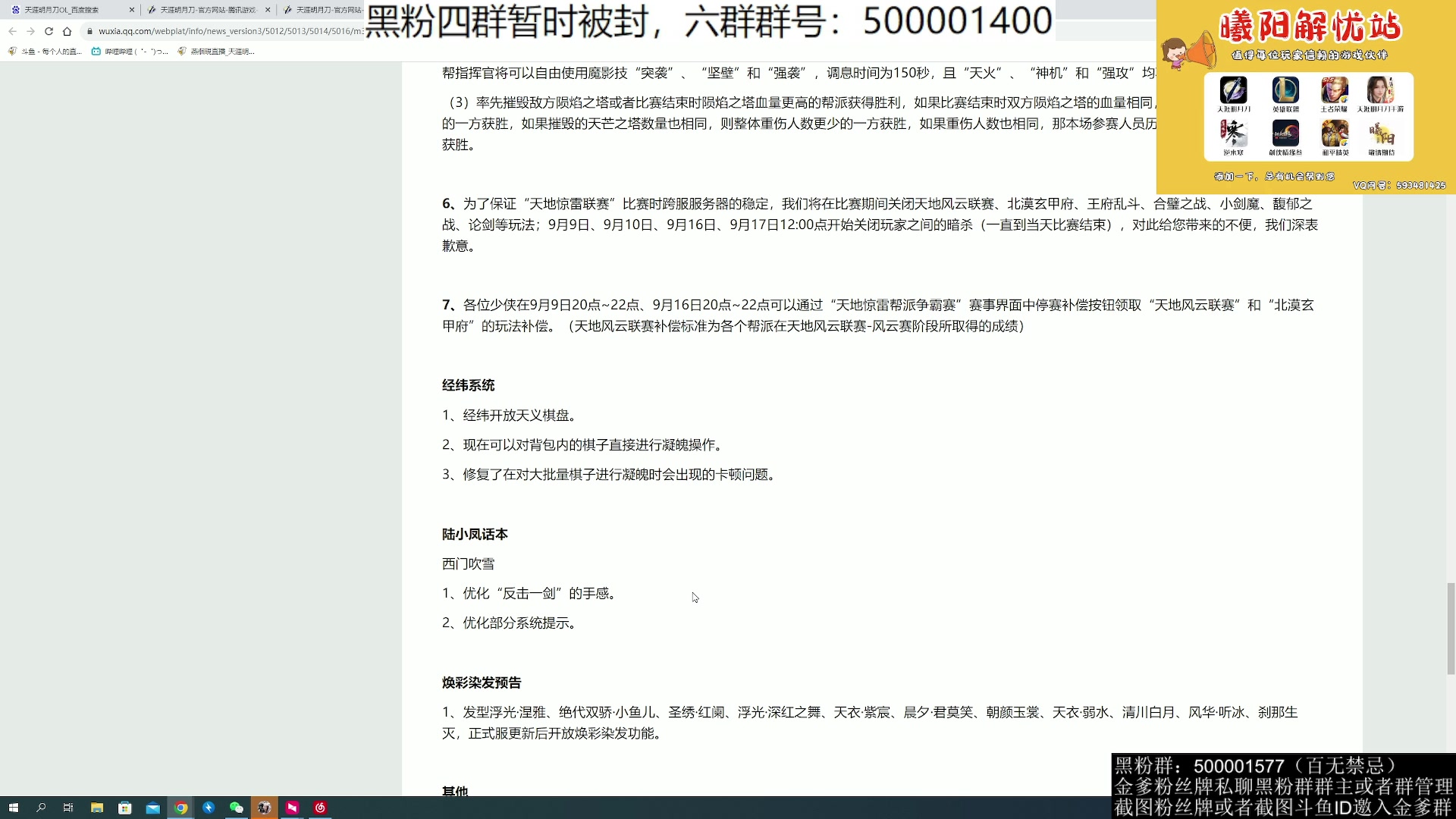Image resolution: width=1456 pixels, height=819 pixels.
Task: Open NetEase Cloud Music from the taskbar
Action: (x=319, y=808)
